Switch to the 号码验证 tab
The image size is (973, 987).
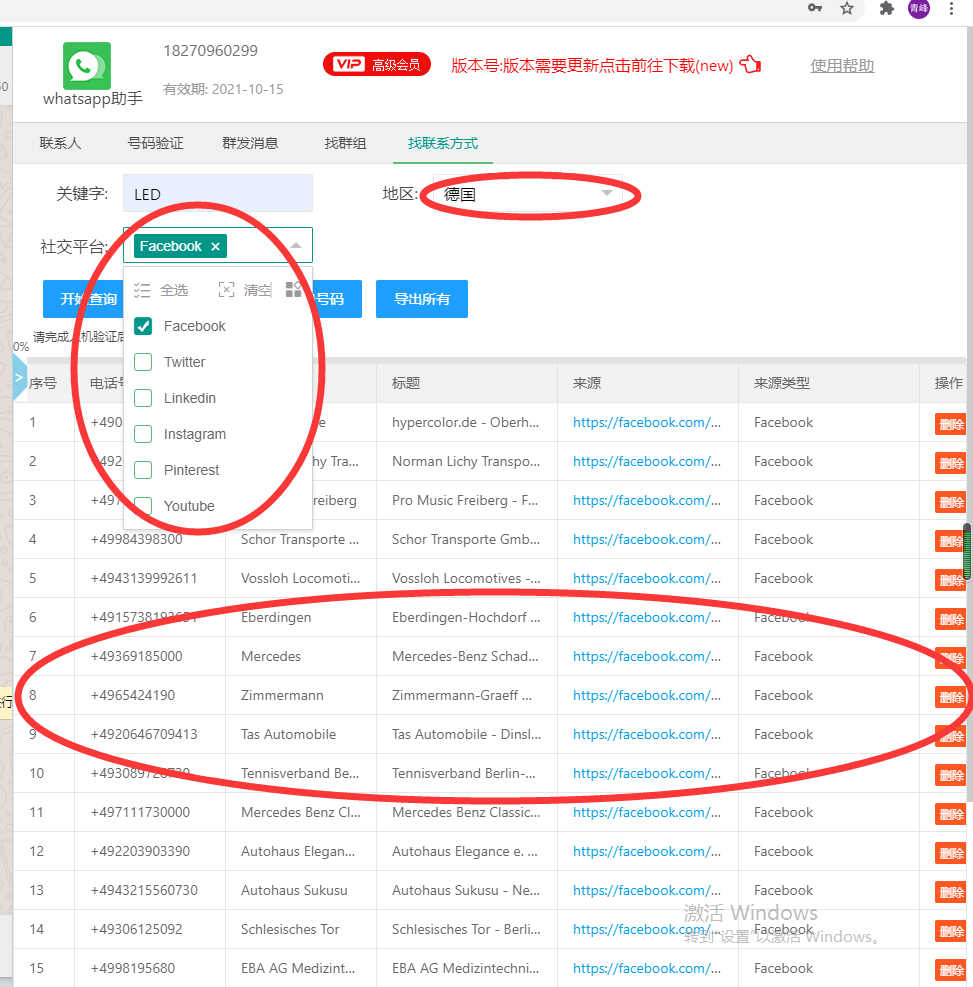(x=155, y=143)
